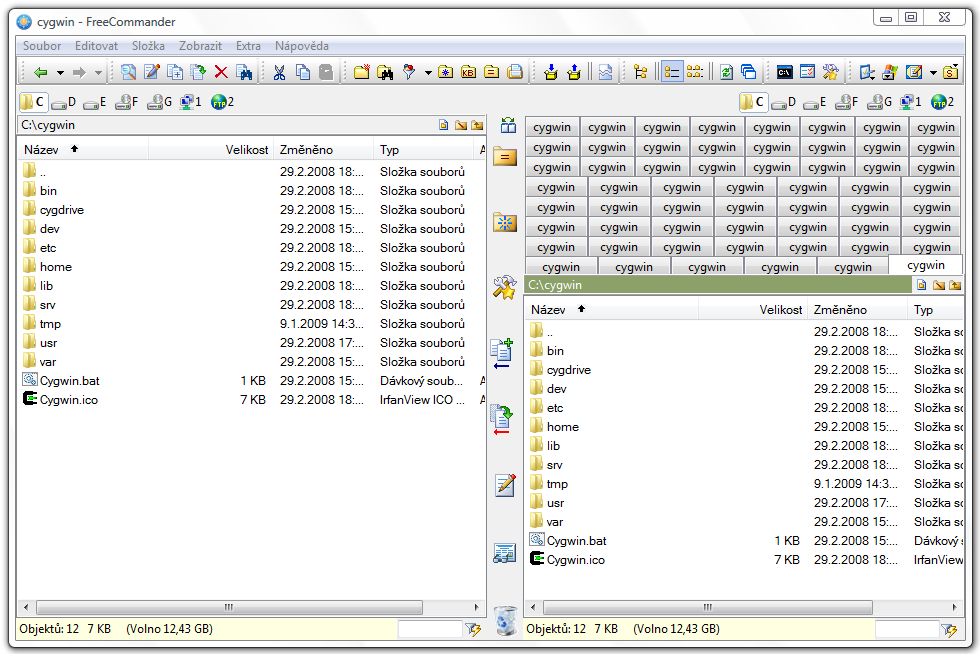Select cygdrive folder in left panel

click(x=61, y=210)
